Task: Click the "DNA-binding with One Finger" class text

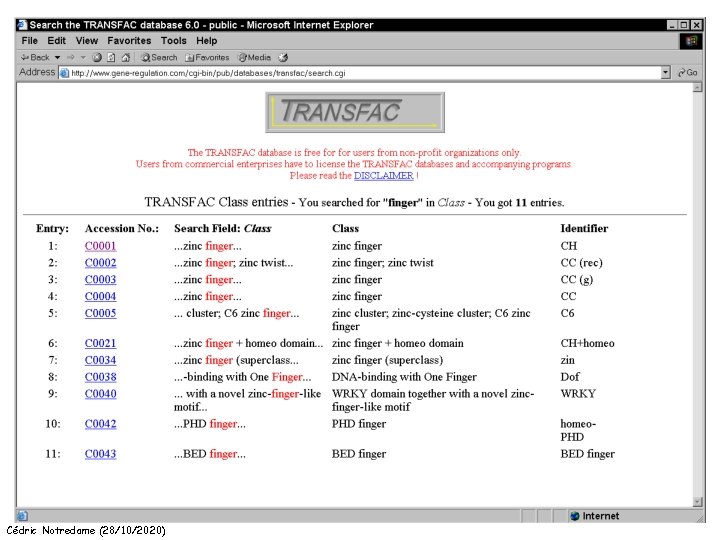Action: (404, 377)
